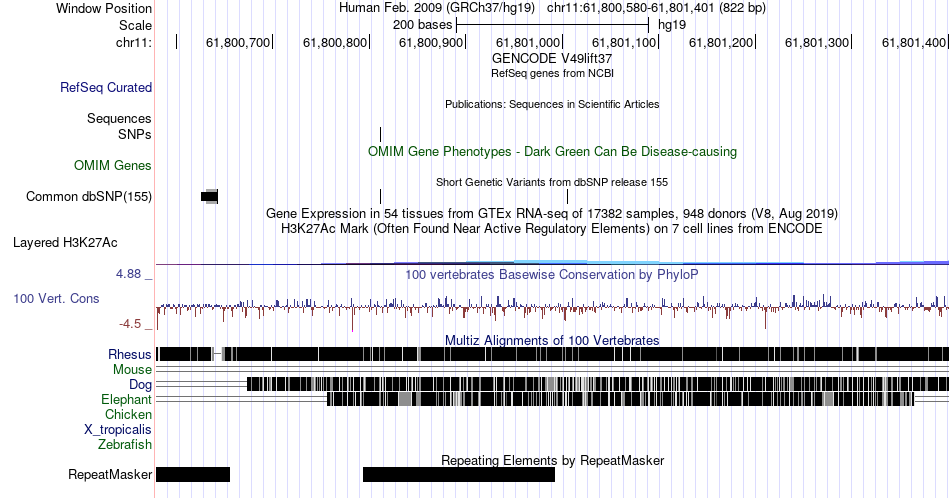Click the RefSeq Curated track label
This screenshot has width=950, height=498.
click(105, 88)
